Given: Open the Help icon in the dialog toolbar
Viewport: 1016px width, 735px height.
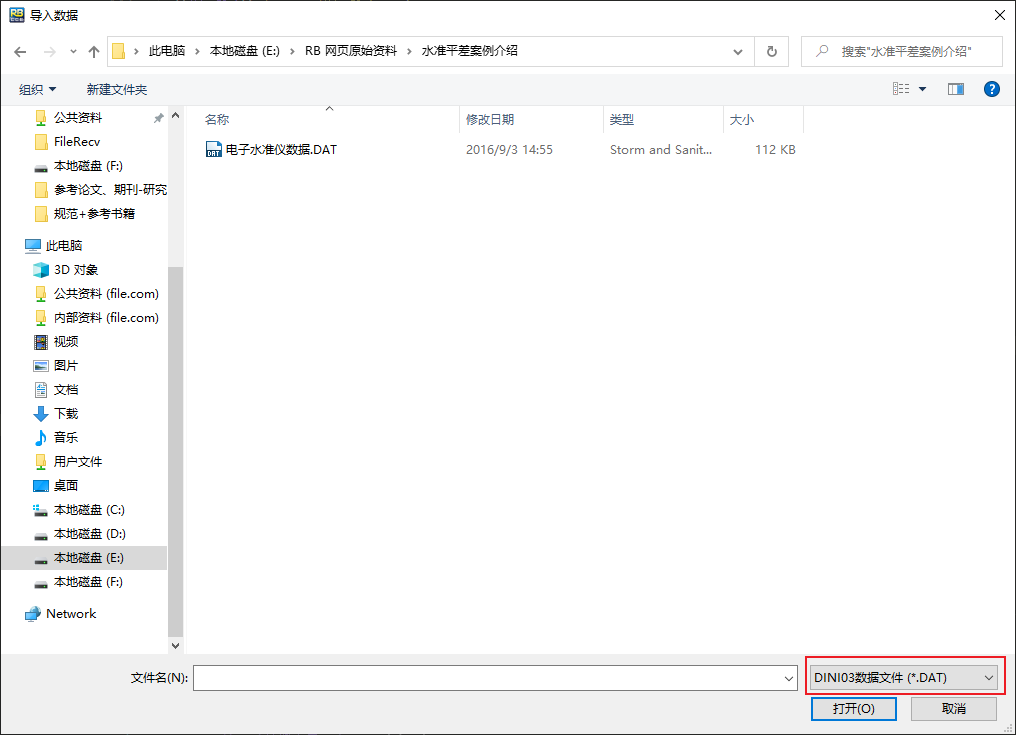Looking at the screenshot, I should [x=991, y=88].
